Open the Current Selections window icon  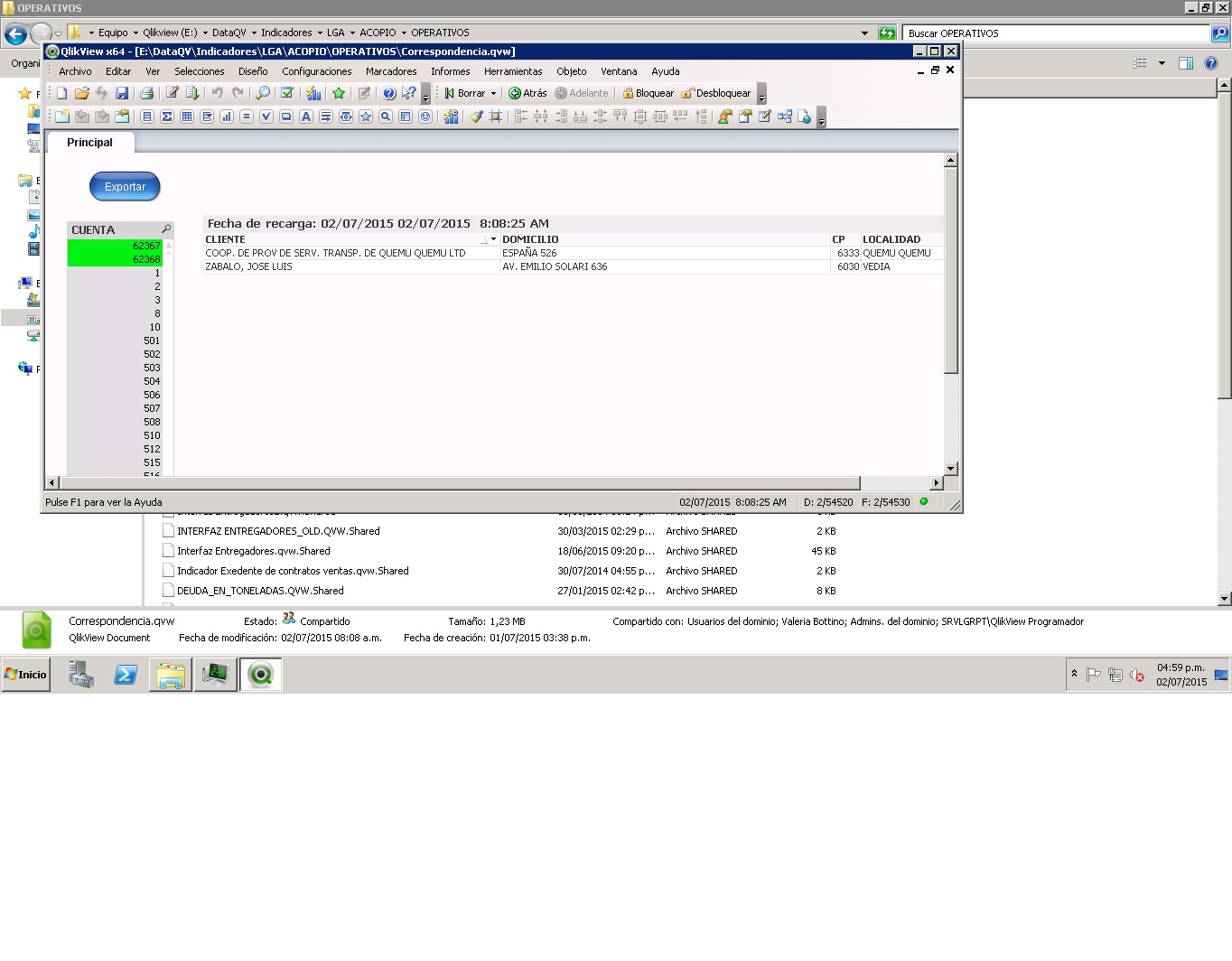coord(286,93)
